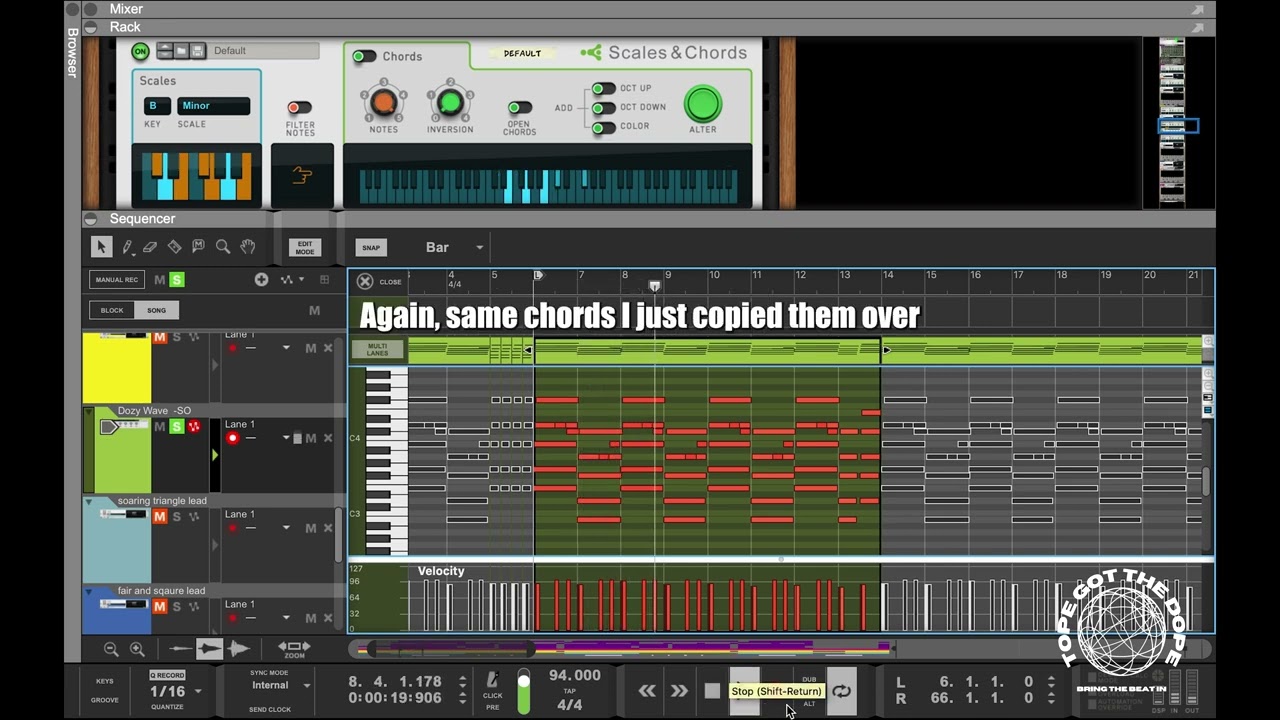
Task: Unmute the fair and sqaure lead track
Action: [159, 607]
